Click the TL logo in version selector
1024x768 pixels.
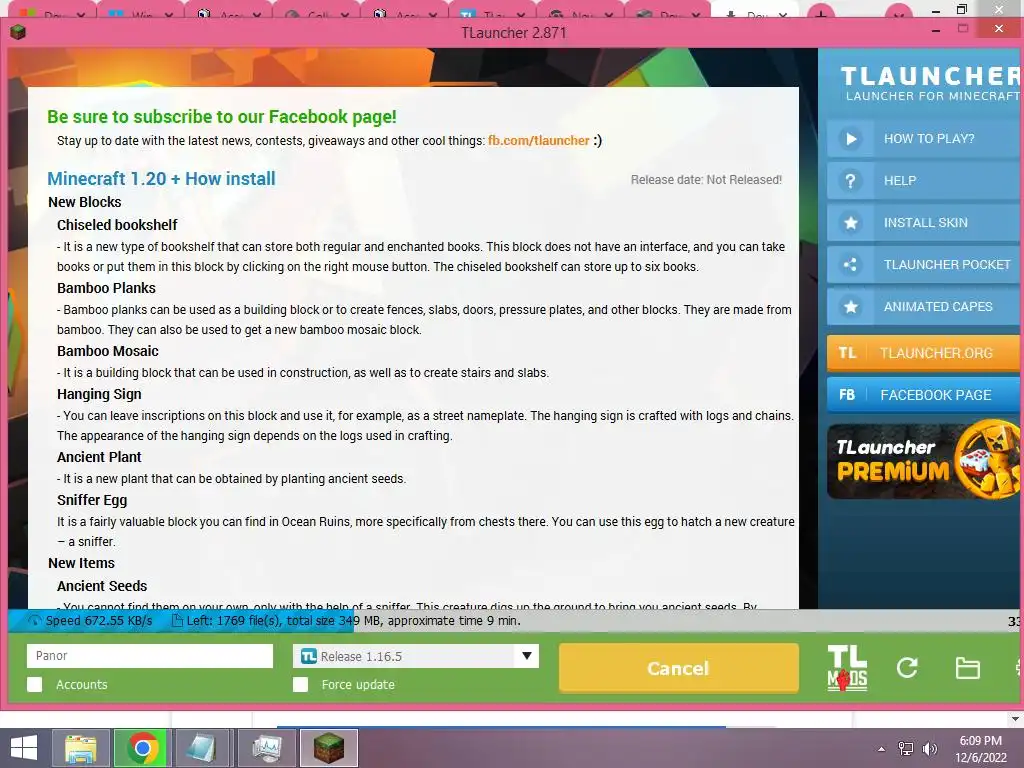click(x=308, y=656)
